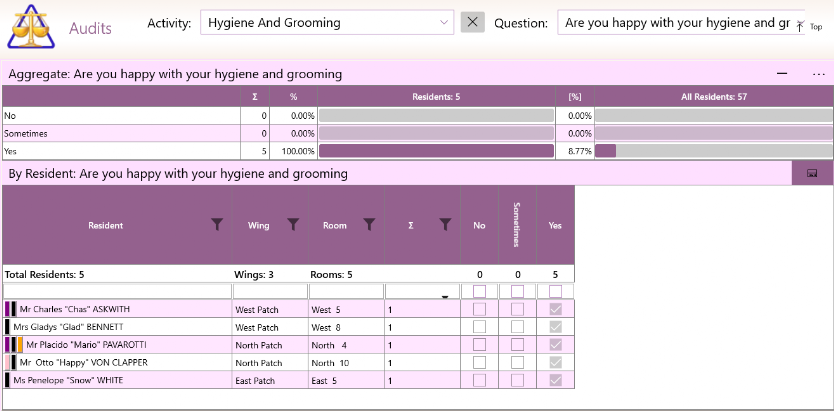
Task: Open the Σ column filter in resident table
Action: (446, 225)
